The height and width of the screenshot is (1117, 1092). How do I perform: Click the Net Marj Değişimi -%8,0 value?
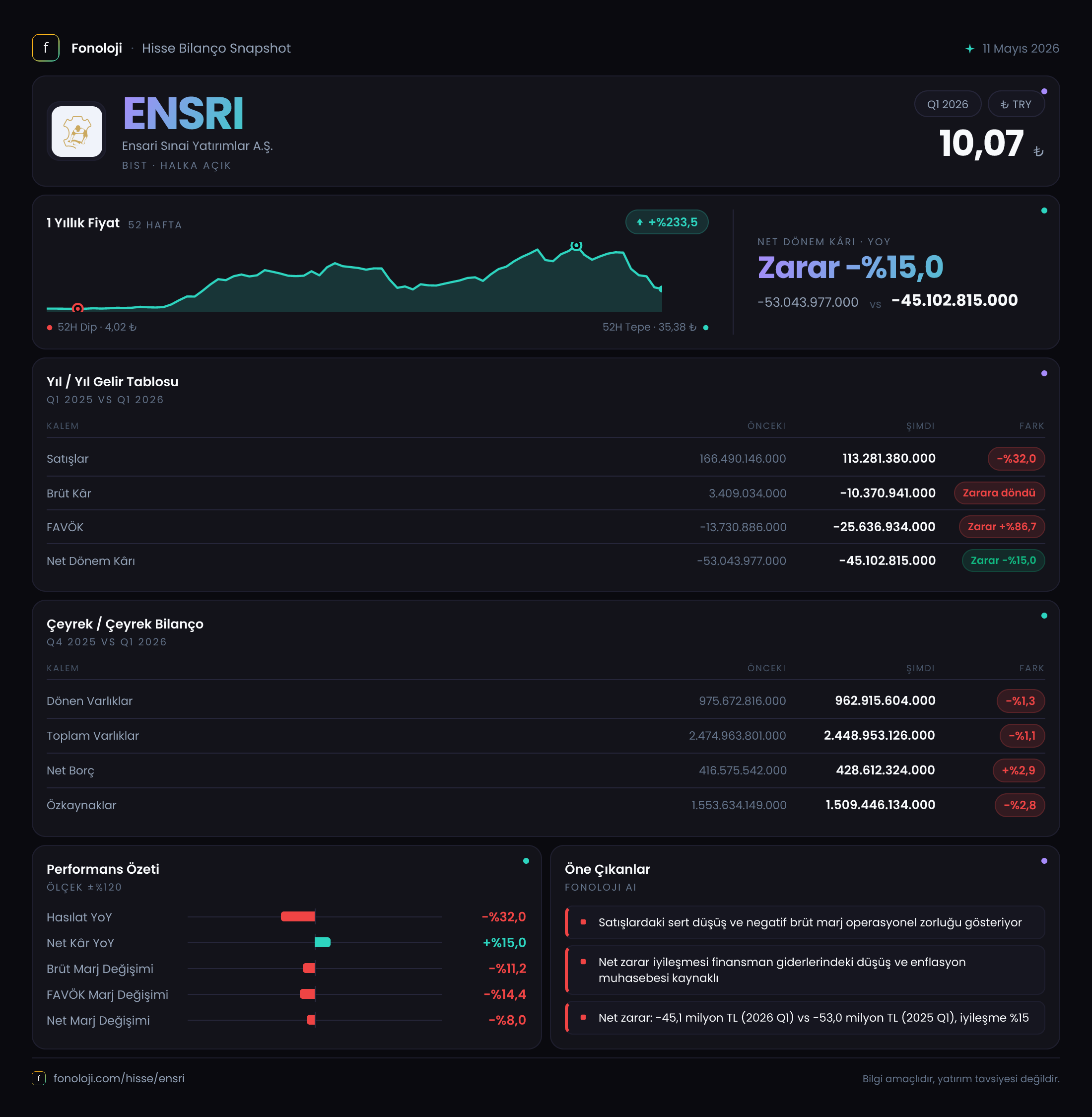coord(507,1021)
